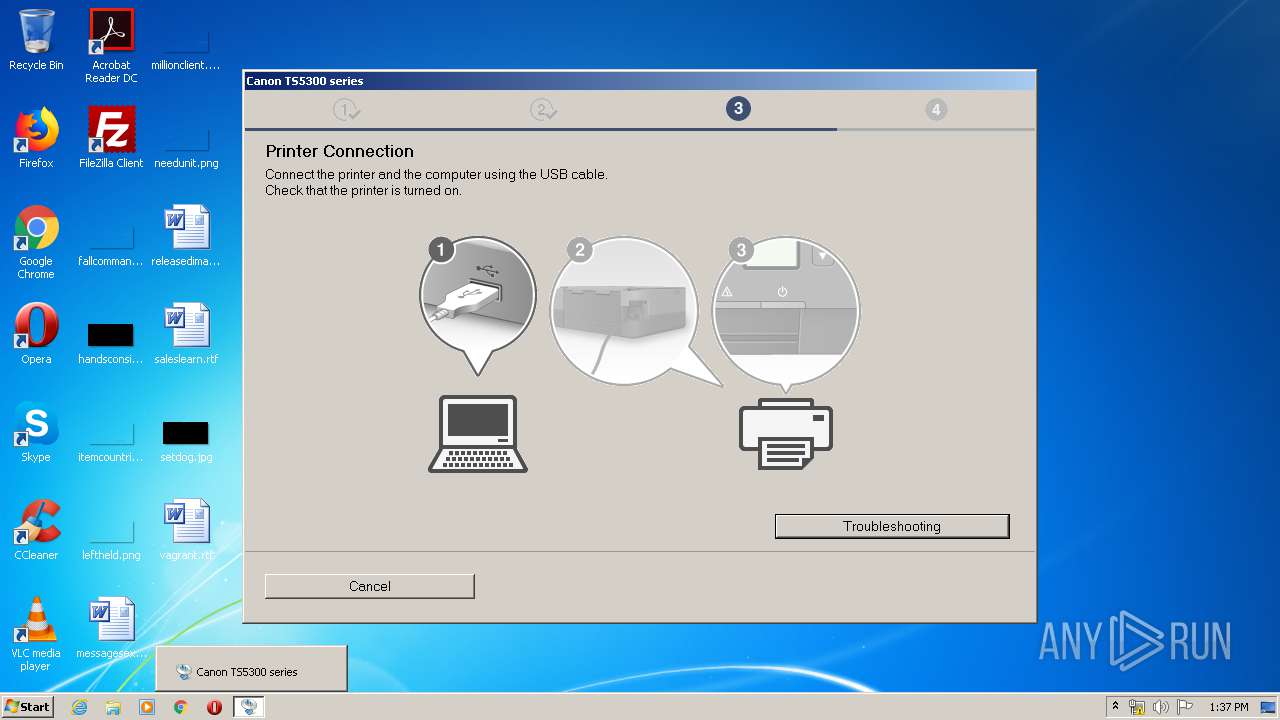Viewport: 1280px width, 720px height.
Task: Open media player taskbar icon
Action: [x=147, y=707]
